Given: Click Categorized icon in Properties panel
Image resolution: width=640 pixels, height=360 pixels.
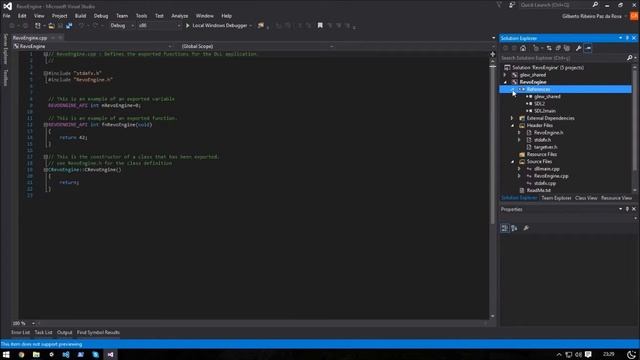Looking at the screenshot, I should coord(505,228).
